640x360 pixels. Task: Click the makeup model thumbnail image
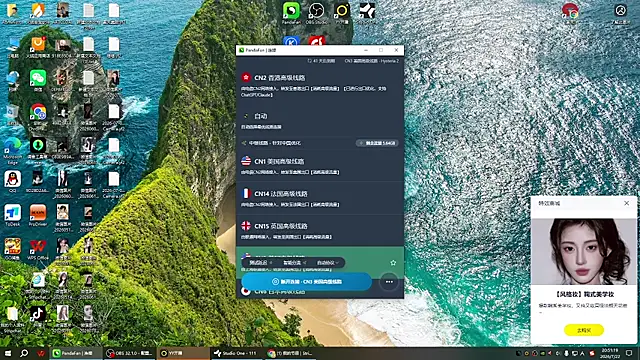tap(584, 251)
